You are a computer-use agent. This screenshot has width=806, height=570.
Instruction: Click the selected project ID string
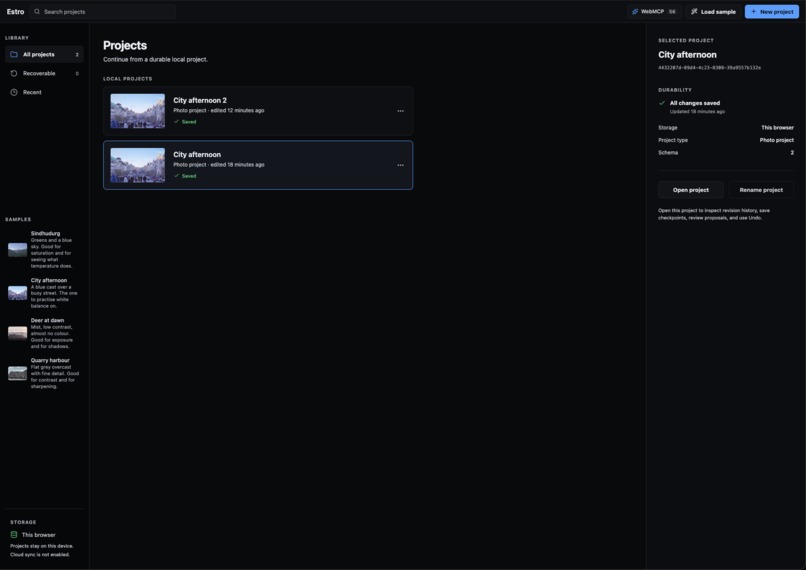[709, 67]
